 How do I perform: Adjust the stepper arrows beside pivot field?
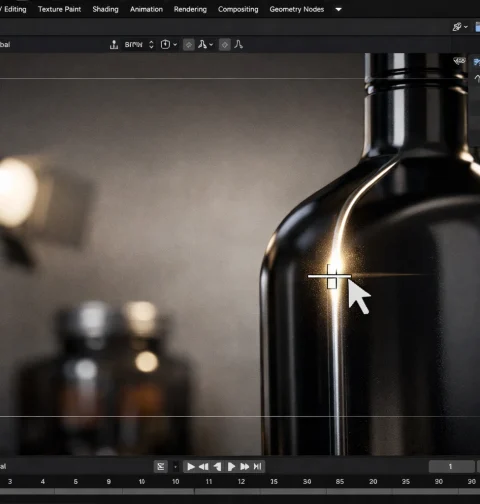click(x=151, y=45)
